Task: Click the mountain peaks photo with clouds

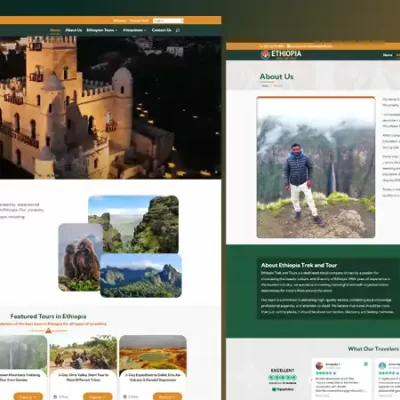Action: click(141, 276)
